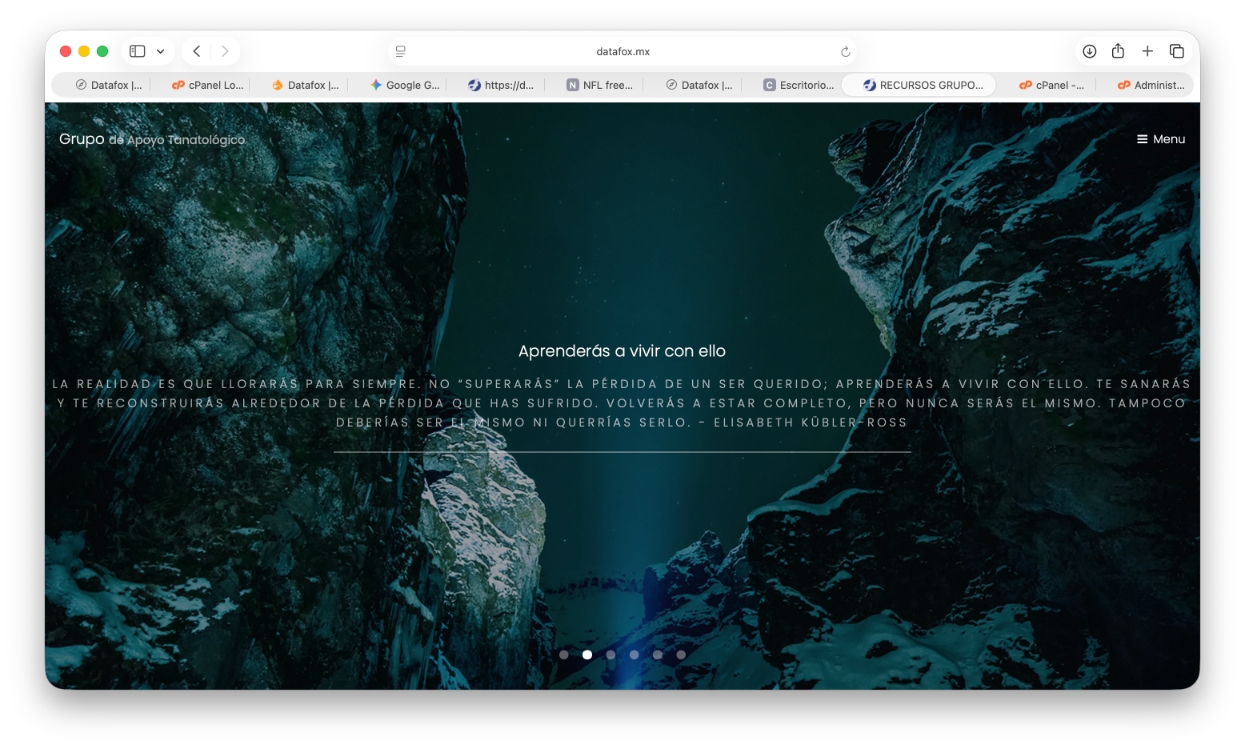The height and width of the screenshot is (749, 1245).
Task: Go back with the back arrow
Action: tap(197, 51)
